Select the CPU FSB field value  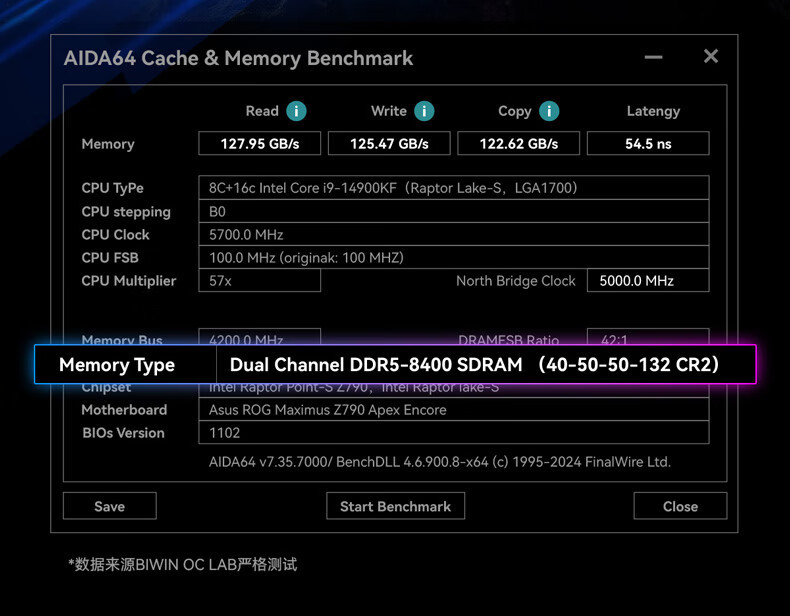[x=453, y=257]
